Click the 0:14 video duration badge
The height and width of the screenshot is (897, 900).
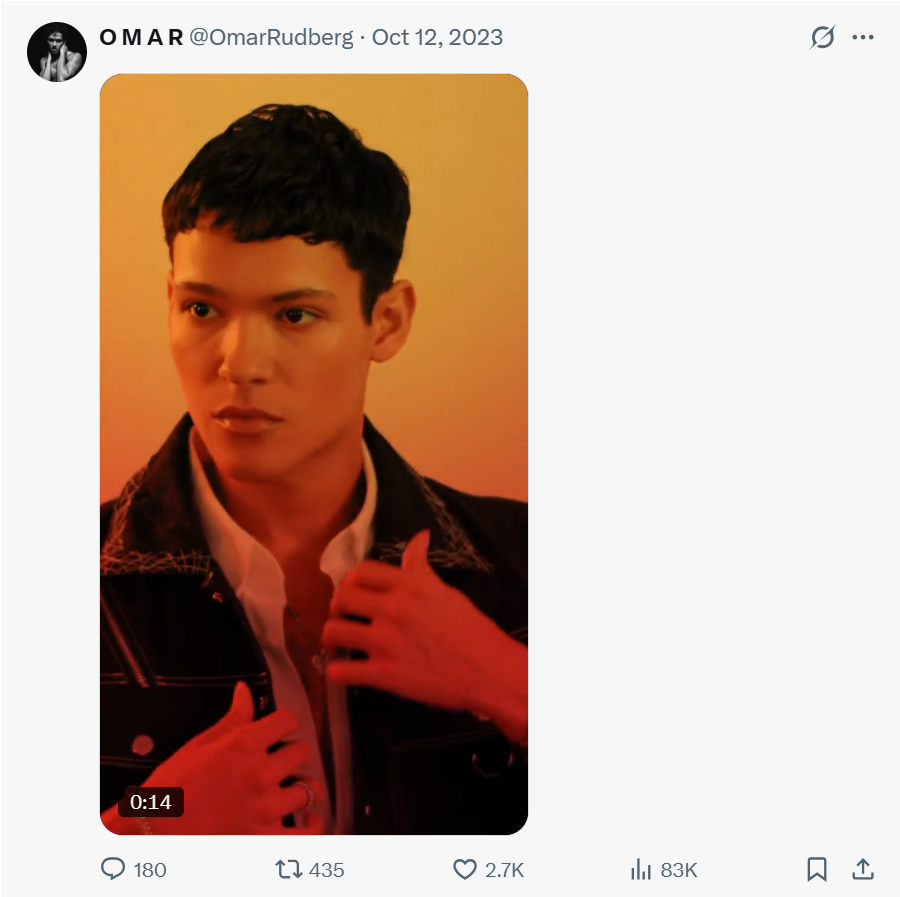click(151, 802)
